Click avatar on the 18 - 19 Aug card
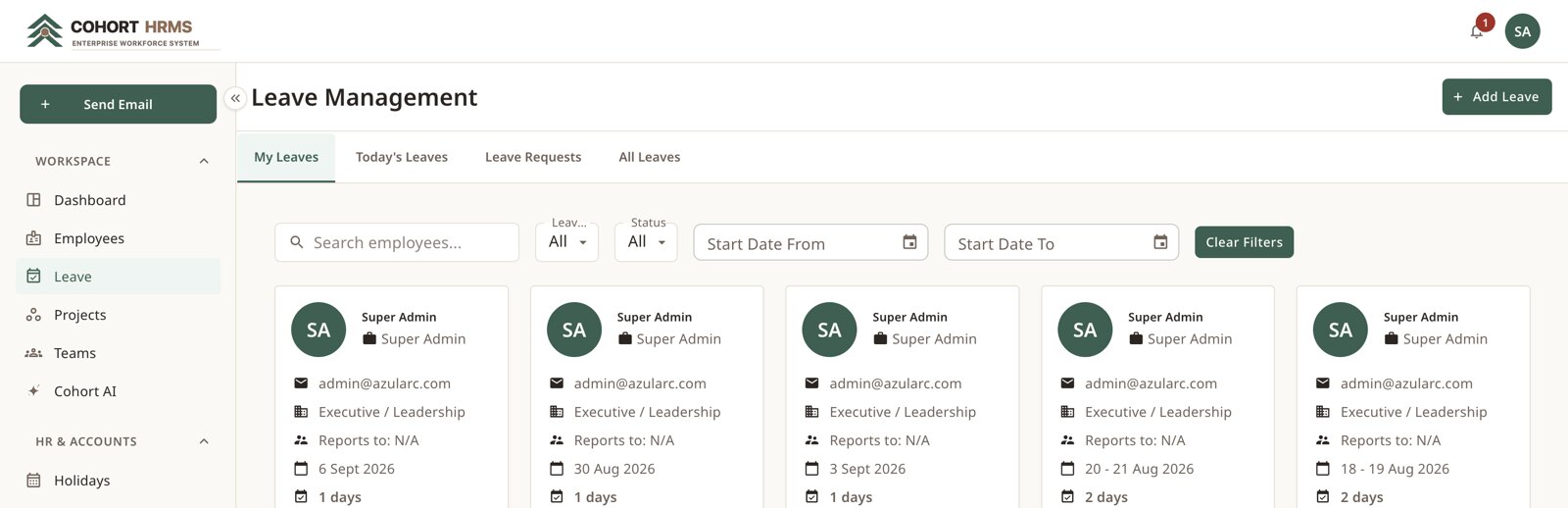The image size is (1568, 508). tap(1341, 330)
